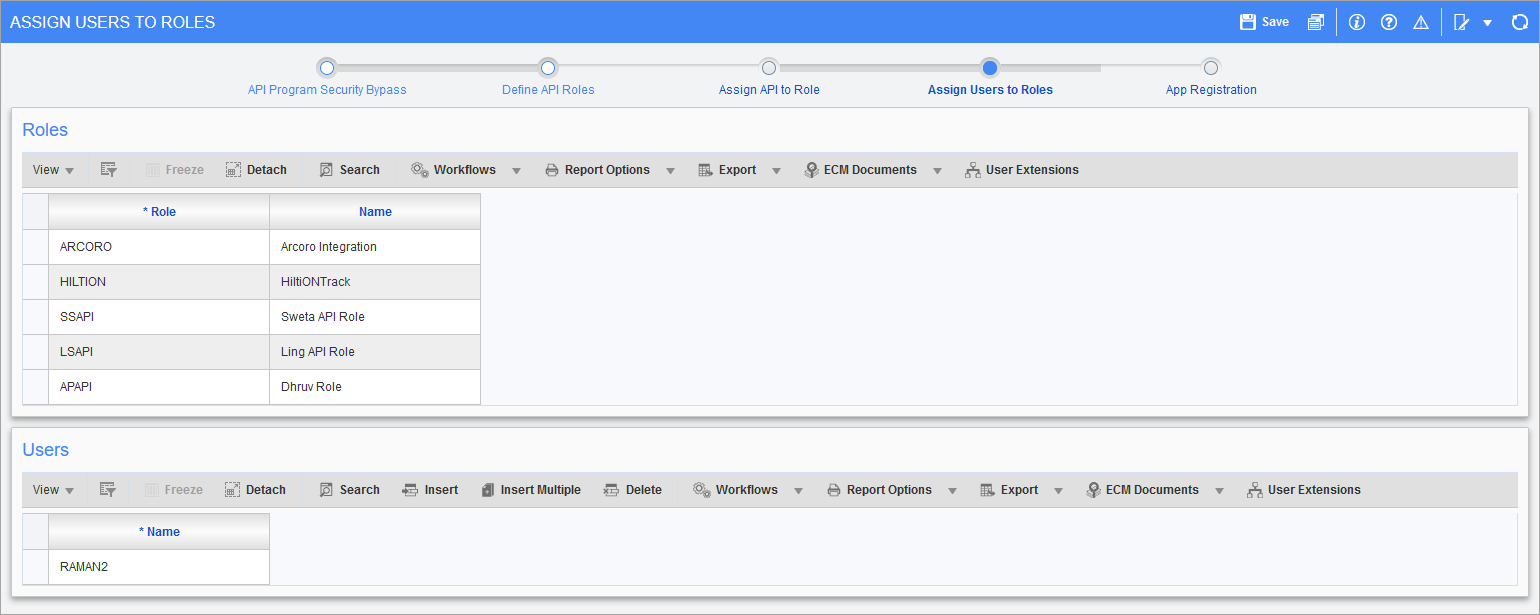Sort by Name column header in Users table

(159, 532)
